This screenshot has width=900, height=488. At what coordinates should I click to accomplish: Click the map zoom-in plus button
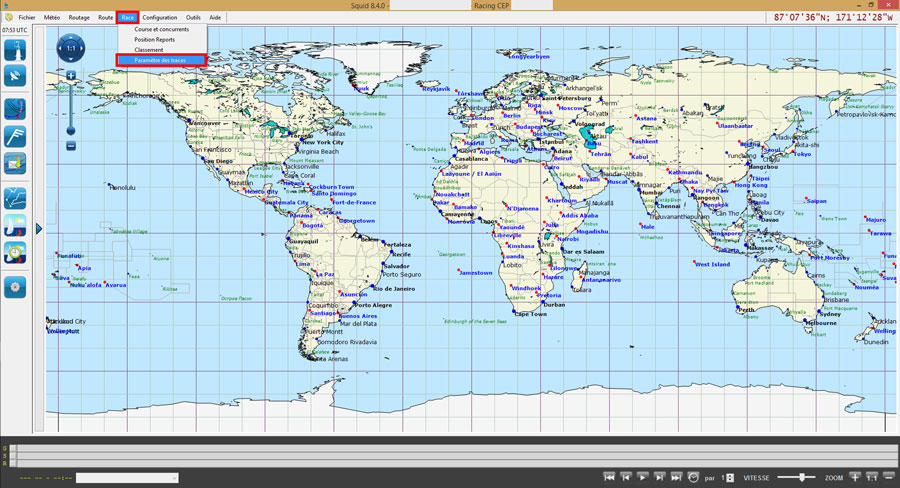point(71,76)
